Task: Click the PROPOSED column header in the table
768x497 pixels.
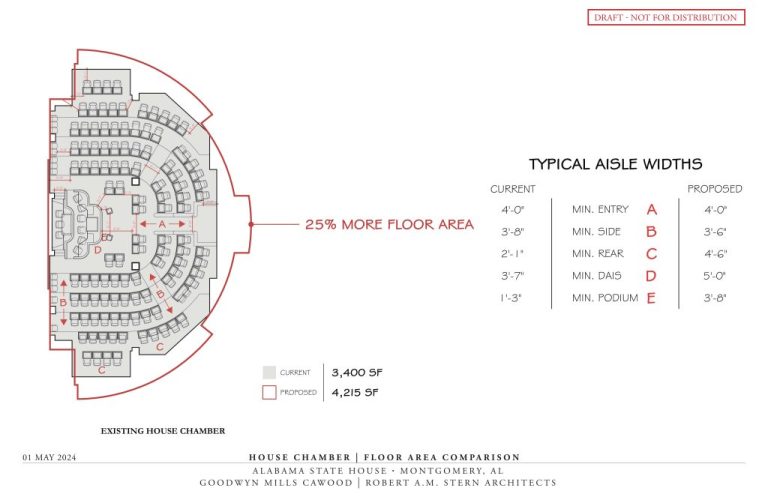Action: click(714, 189)
